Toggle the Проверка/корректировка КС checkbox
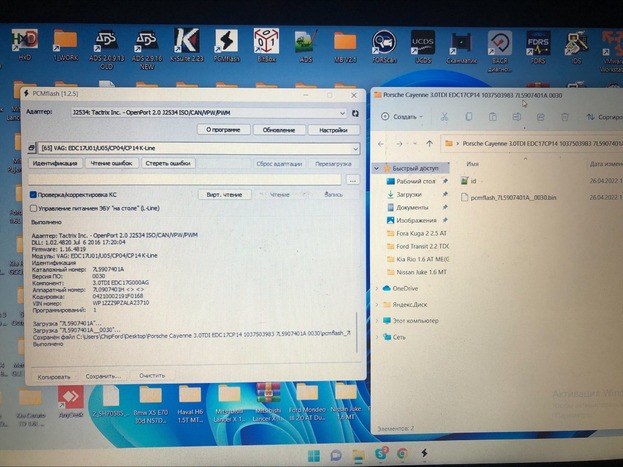Image resolution: width=623 pixels, height=467 pixels. coord(33,194)
